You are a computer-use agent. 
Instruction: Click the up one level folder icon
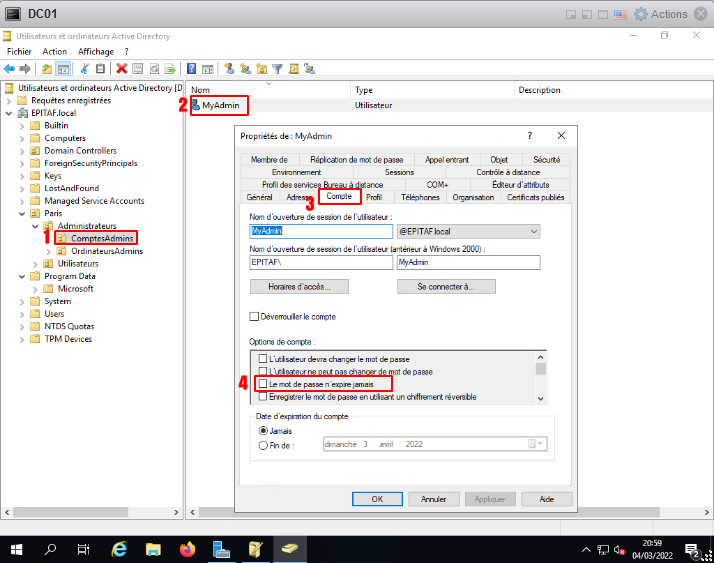(x=47, y=69)
